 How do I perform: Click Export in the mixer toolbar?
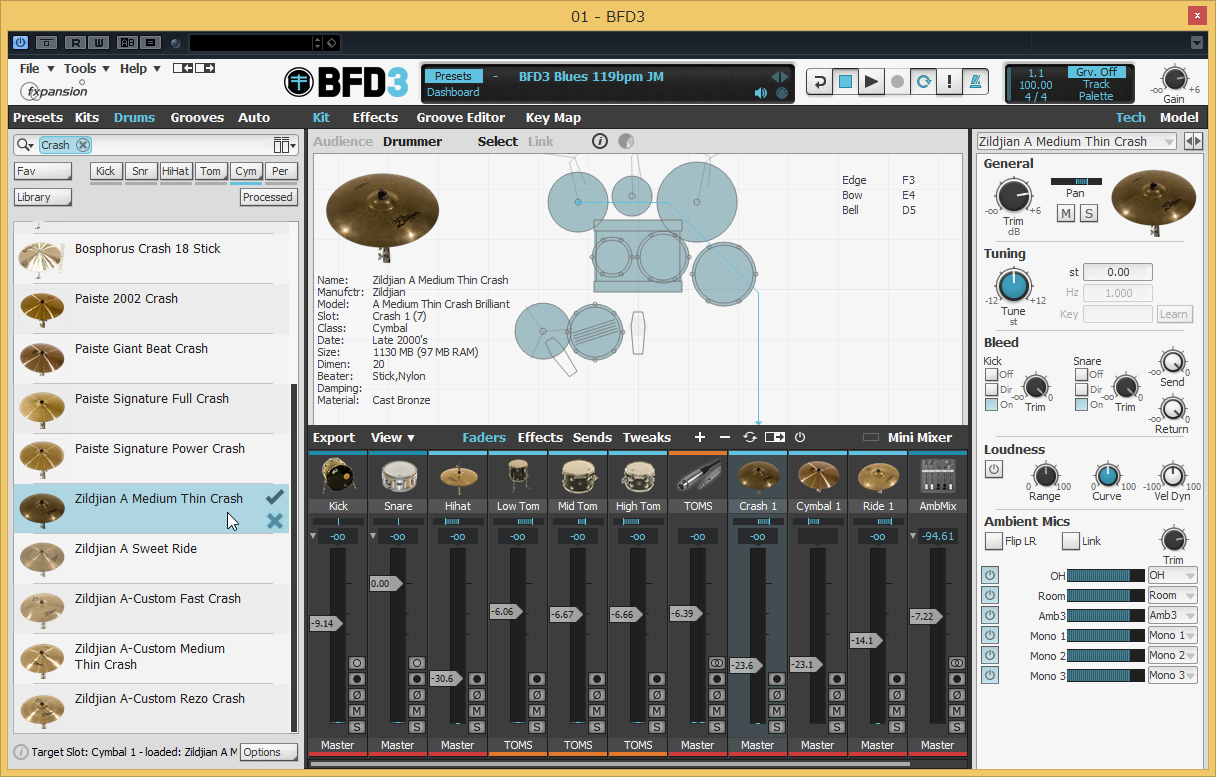(334, 437)
